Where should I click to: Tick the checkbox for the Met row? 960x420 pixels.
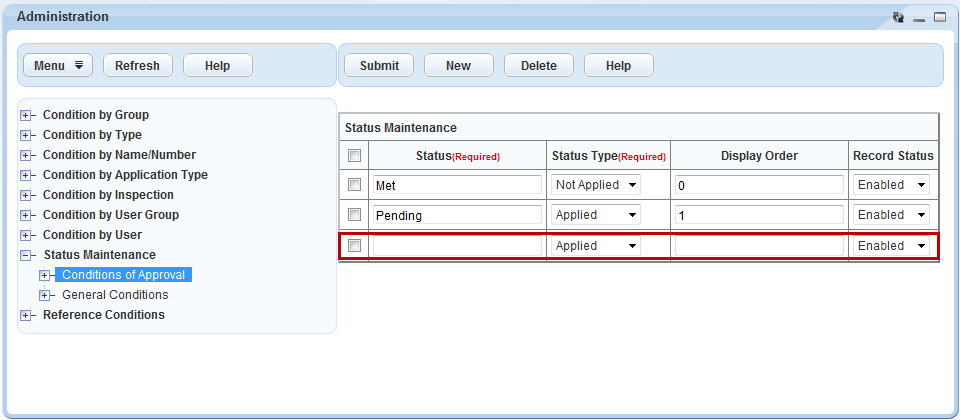[x=354, y=185]
